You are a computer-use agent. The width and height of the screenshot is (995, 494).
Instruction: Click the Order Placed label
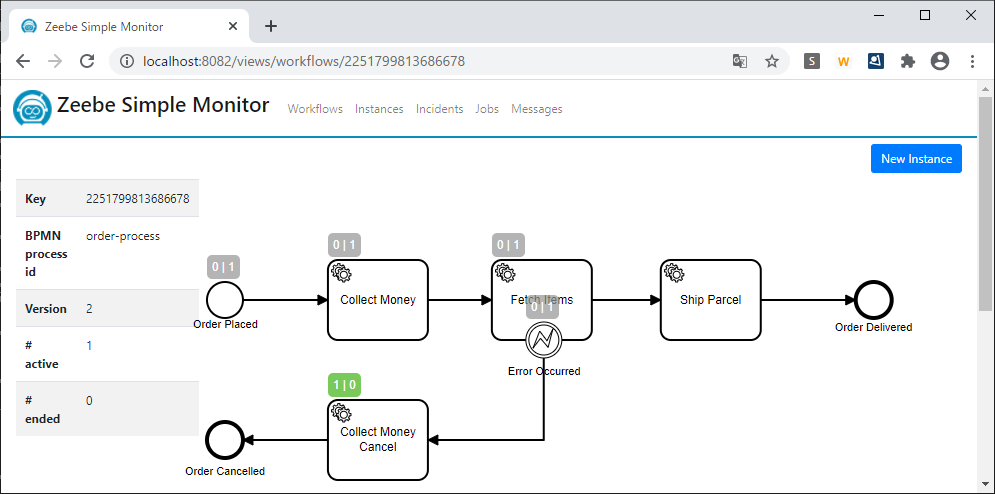(x=225, y=324)
